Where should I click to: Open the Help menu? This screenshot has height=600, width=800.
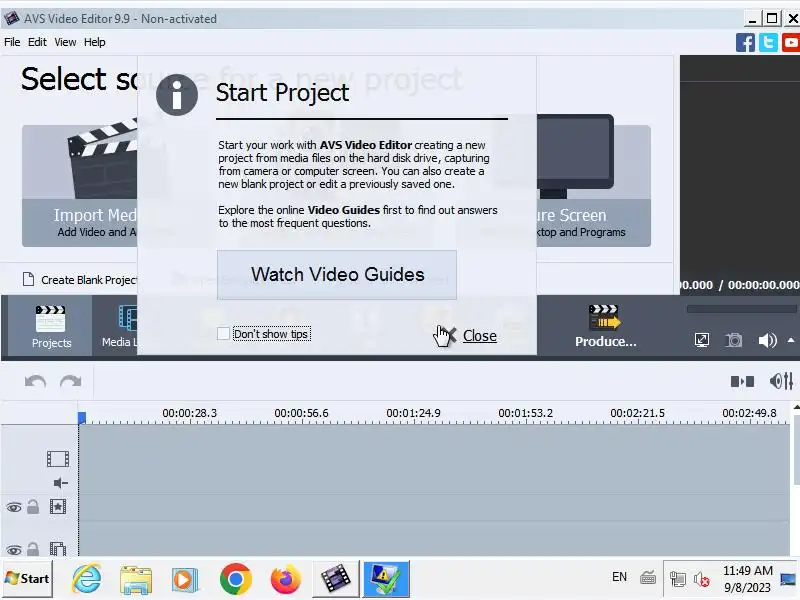pyautogui.click(x=94, y=42)
